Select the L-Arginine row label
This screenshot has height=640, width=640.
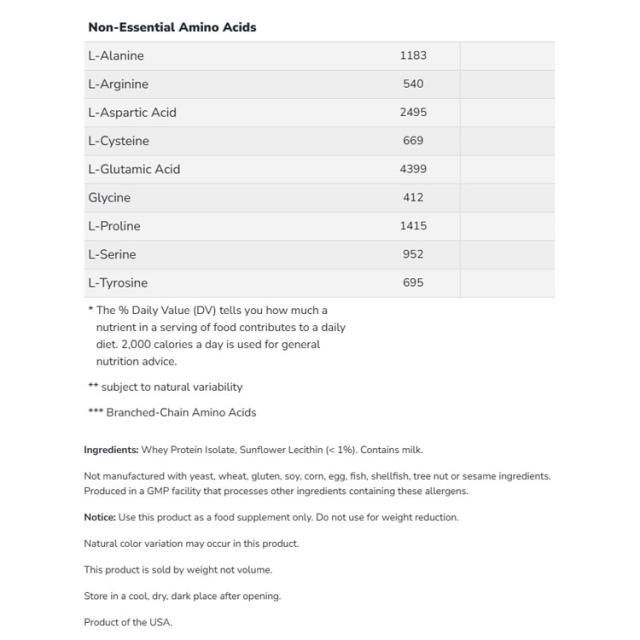click(x=118, y=84)
